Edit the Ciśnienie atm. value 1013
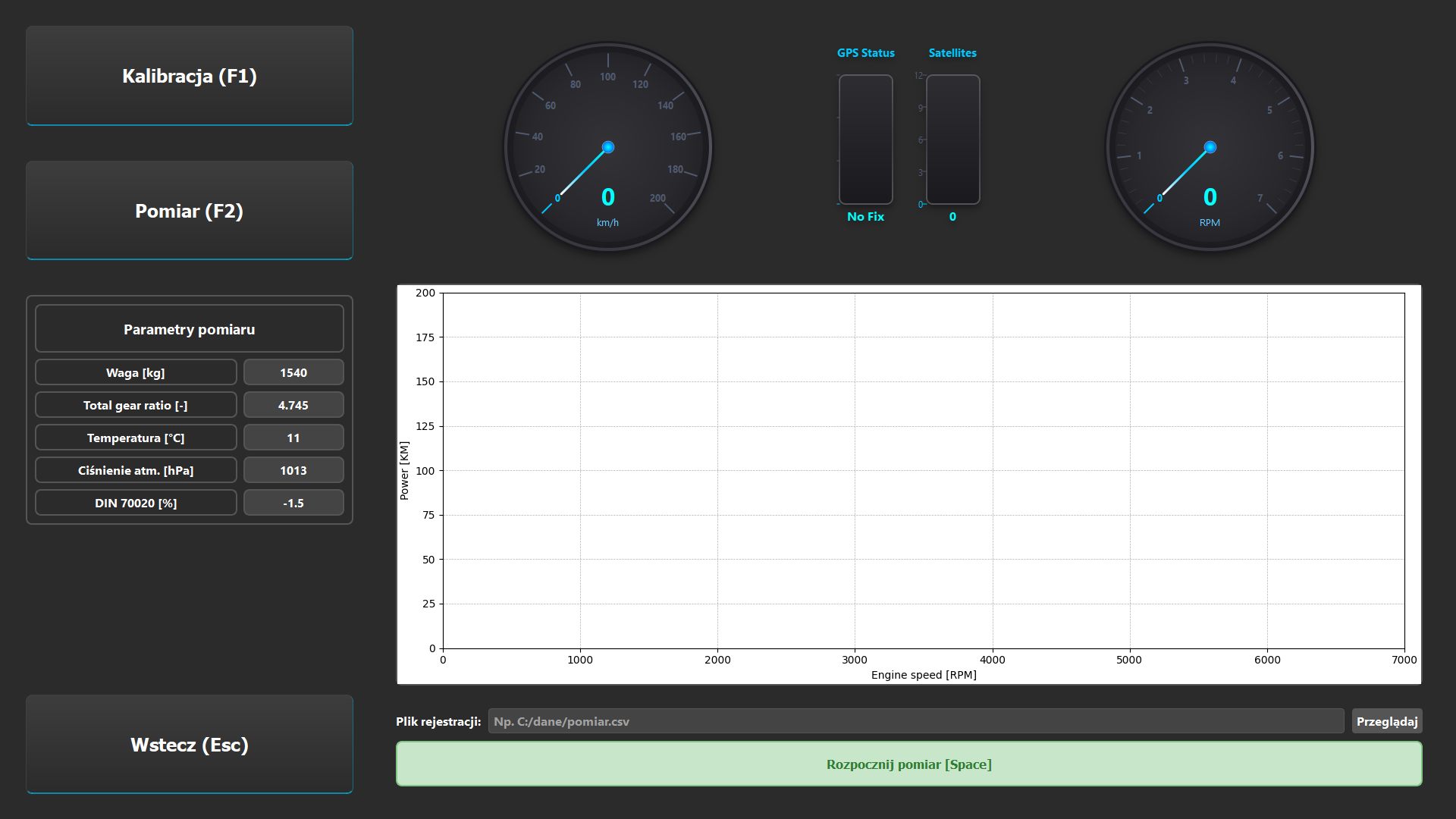 (x=293, y=470)
